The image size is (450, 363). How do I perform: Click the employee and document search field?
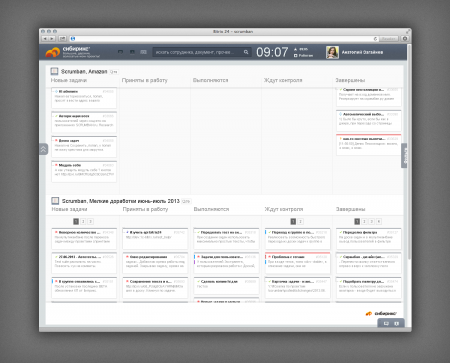tap(198, 52)
